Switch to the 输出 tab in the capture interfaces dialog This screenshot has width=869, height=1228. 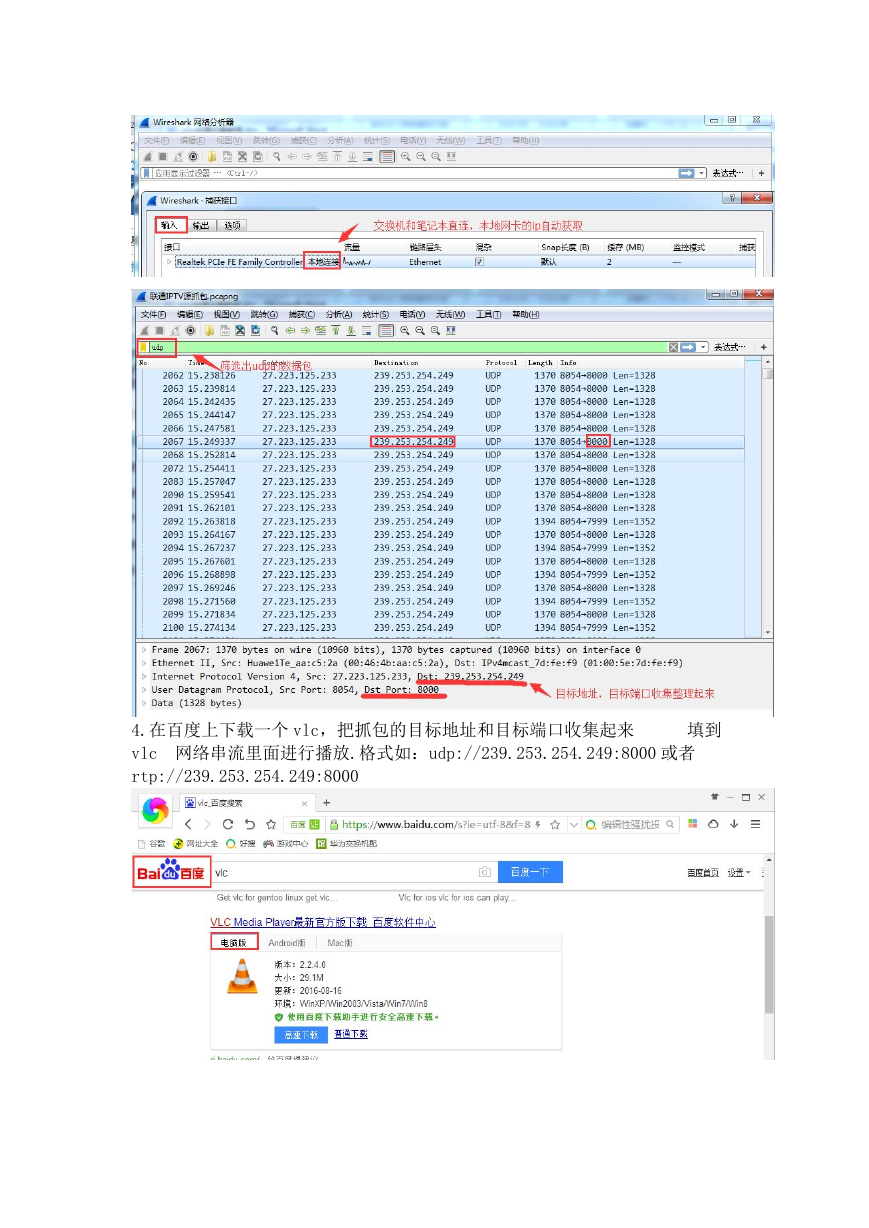click(x=202, y=225)
